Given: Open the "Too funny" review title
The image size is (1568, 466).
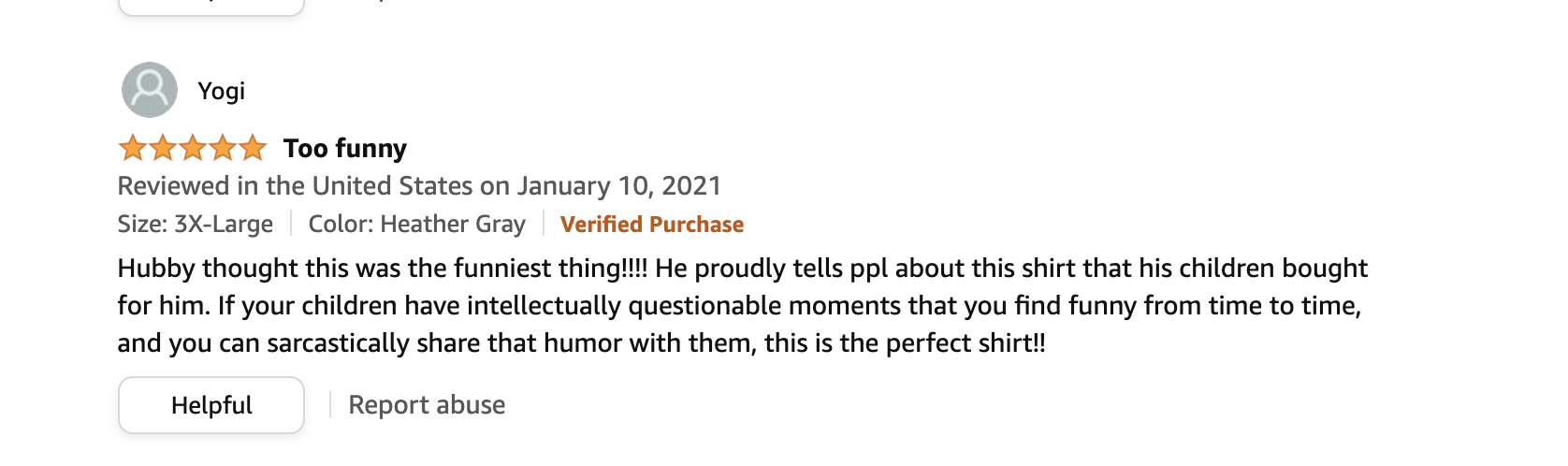Looking at the screenshot, I should point(345,148).
